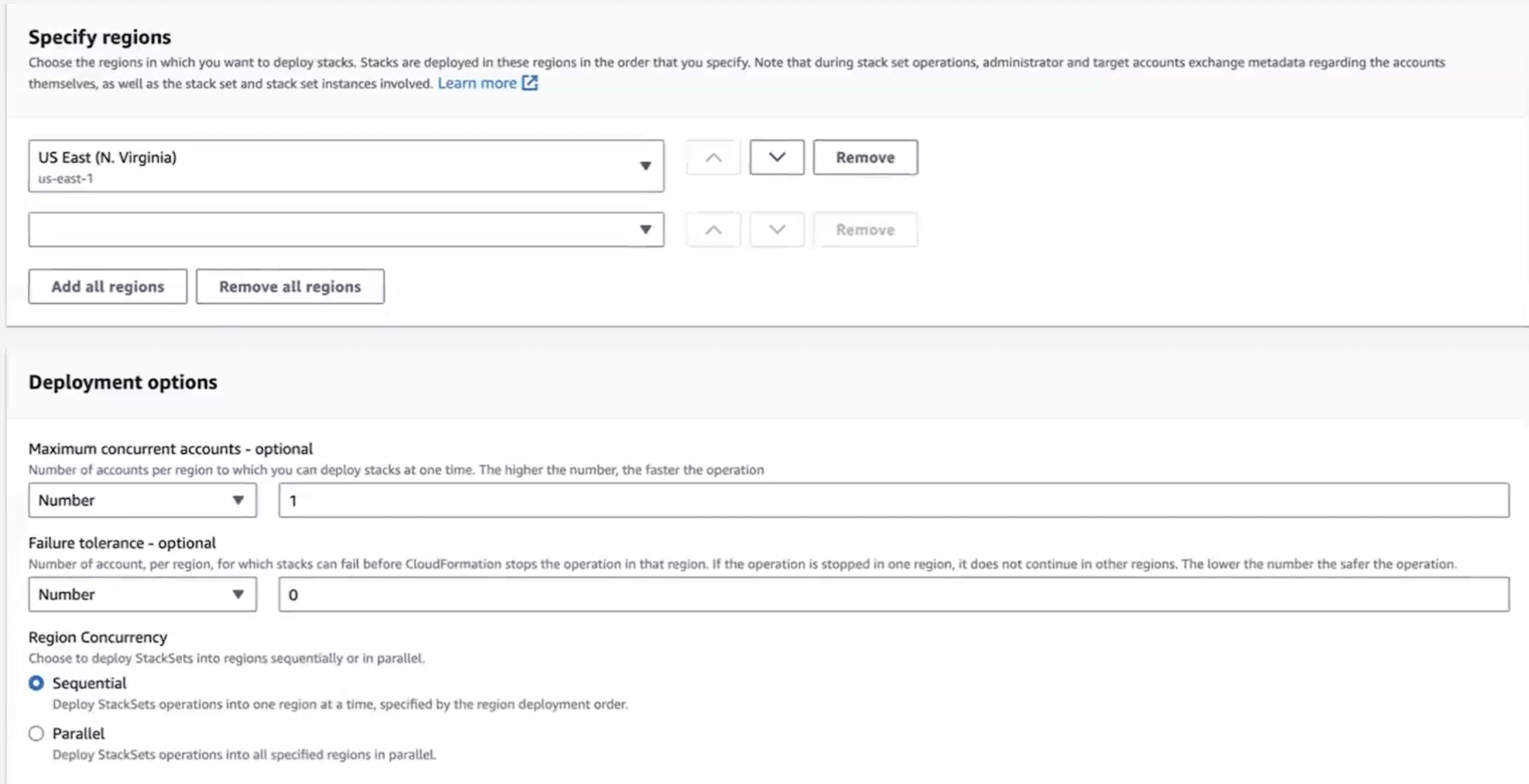Click the Region Concurrency label
Image resolution: width=1529 pixels, height=784 pixels.
[98, 637]
